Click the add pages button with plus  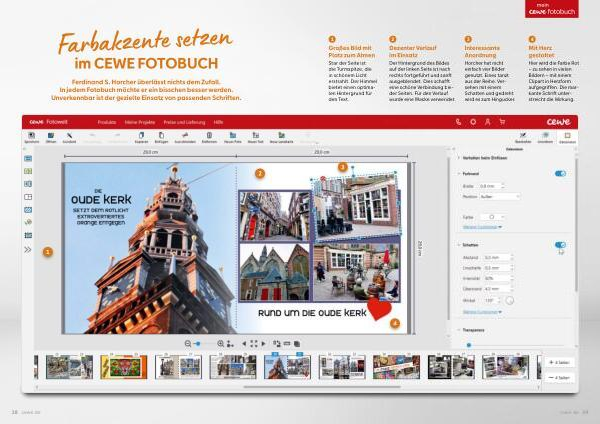[x=559, y=362]
